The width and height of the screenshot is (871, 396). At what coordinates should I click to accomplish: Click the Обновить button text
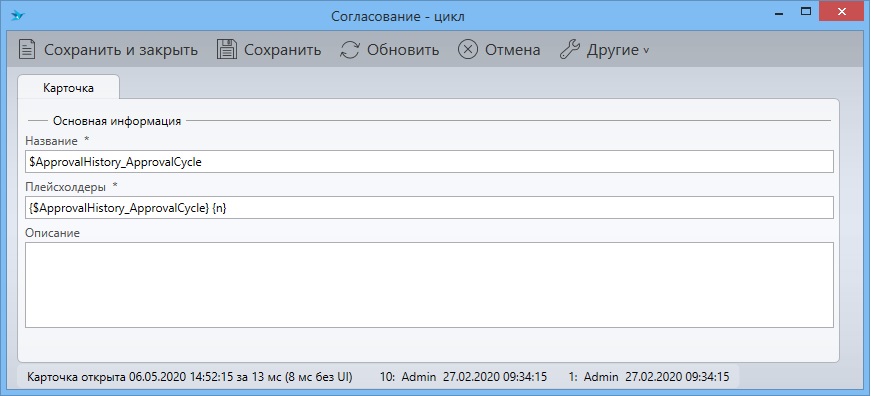point(403,50)
